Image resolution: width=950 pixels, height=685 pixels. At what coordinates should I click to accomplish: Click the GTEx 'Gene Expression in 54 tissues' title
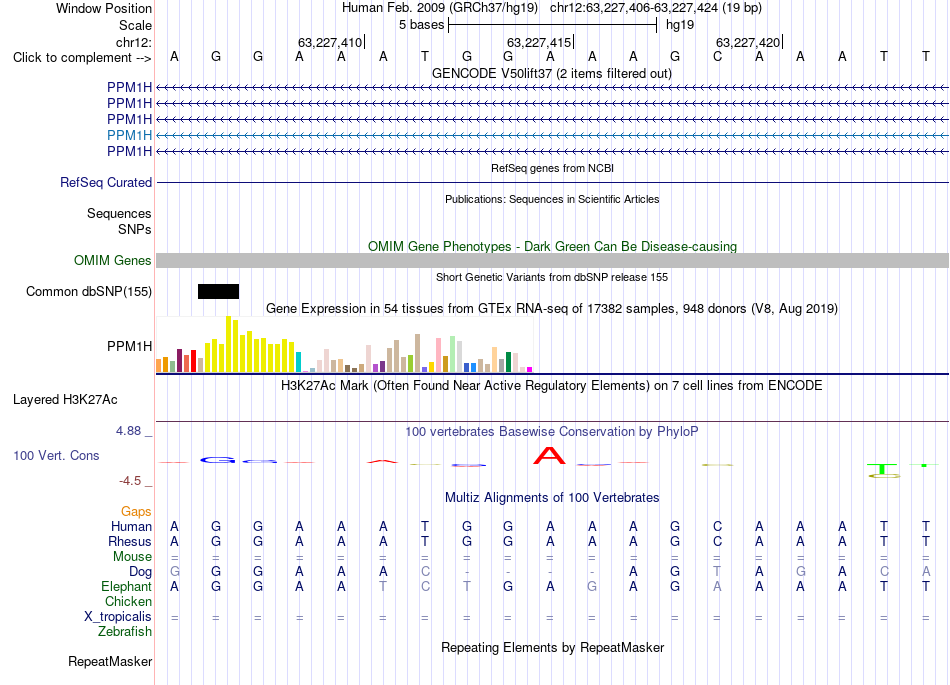(552, 308)
